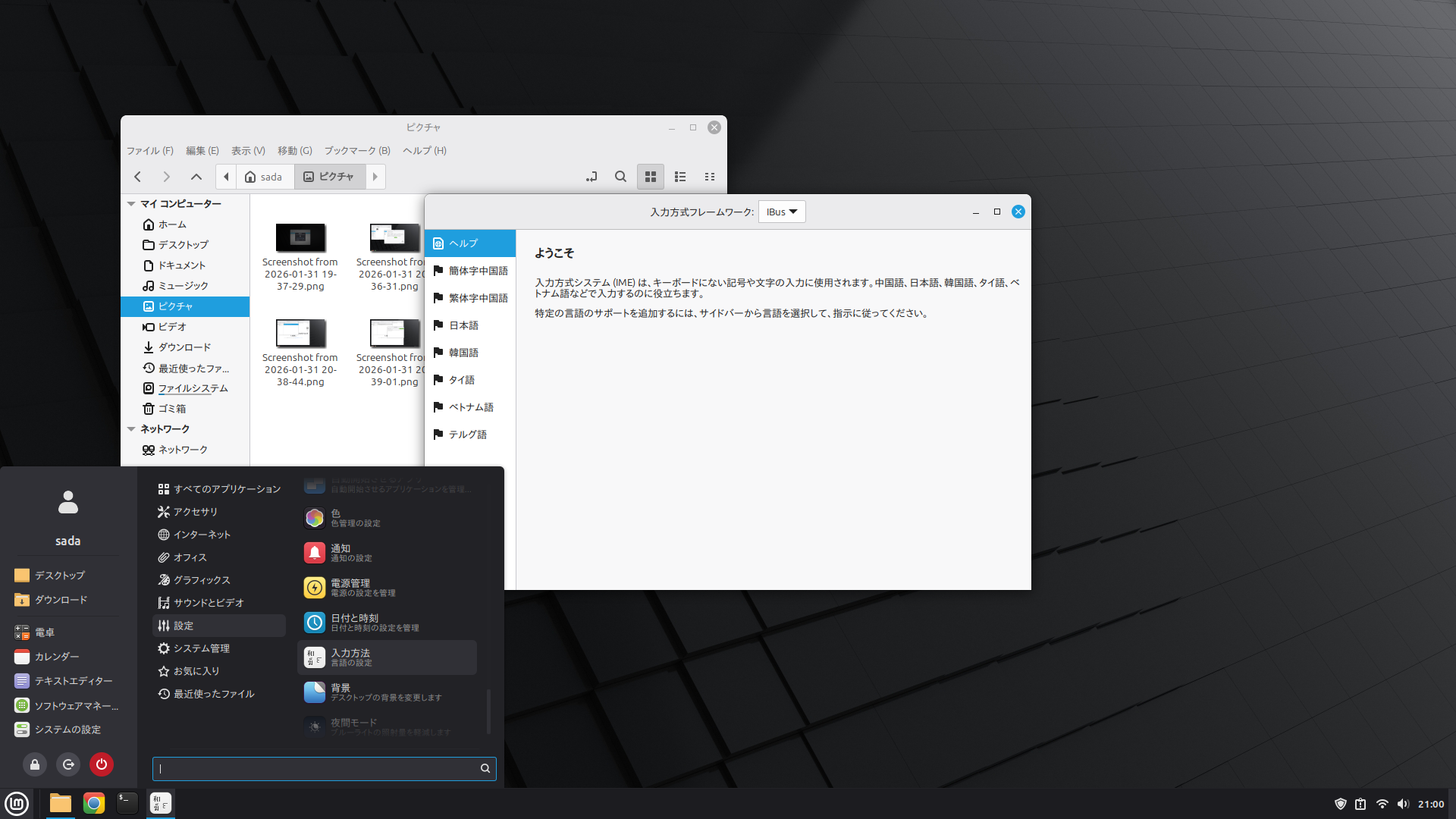Toggle location entry icon in file toolbar
1456x819 pixels.
coord(591,177)
